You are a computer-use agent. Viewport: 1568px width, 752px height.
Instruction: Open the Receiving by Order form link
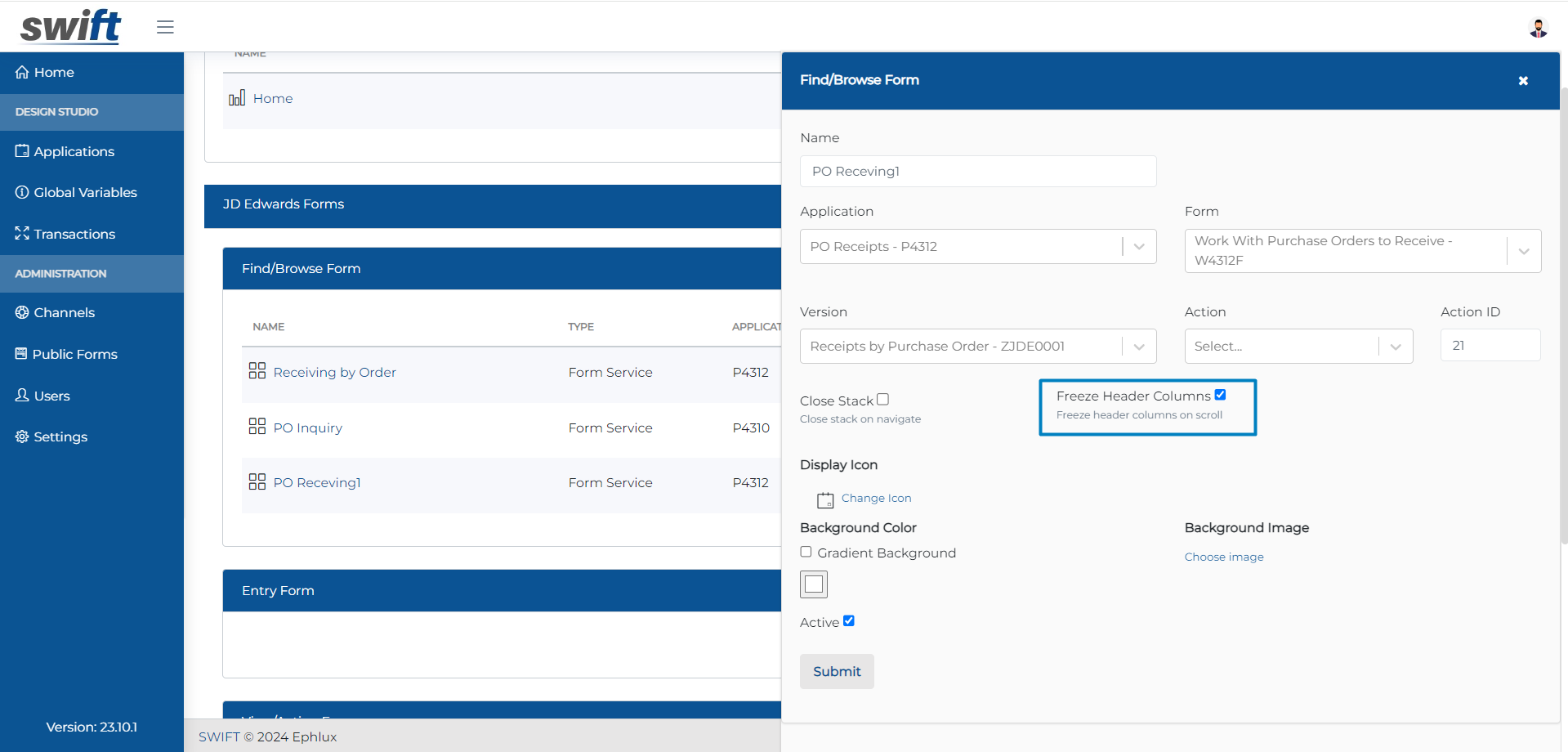pos(334,373)
